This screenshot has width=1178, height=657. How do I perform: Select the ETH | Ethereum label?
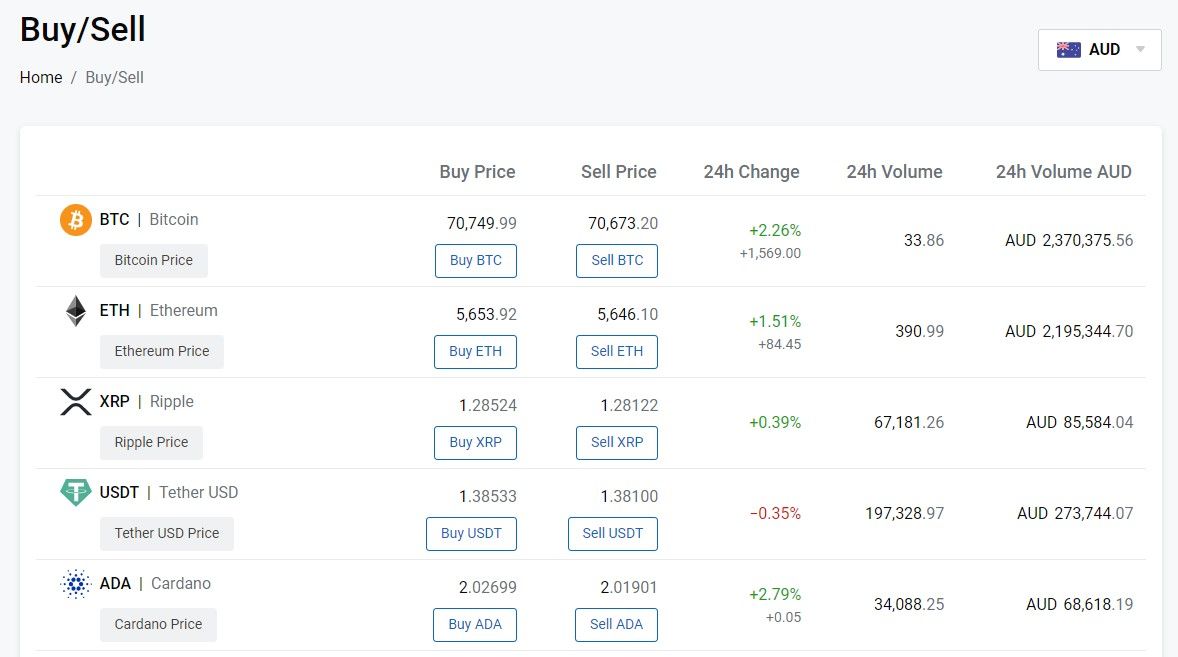pos(159,310)
